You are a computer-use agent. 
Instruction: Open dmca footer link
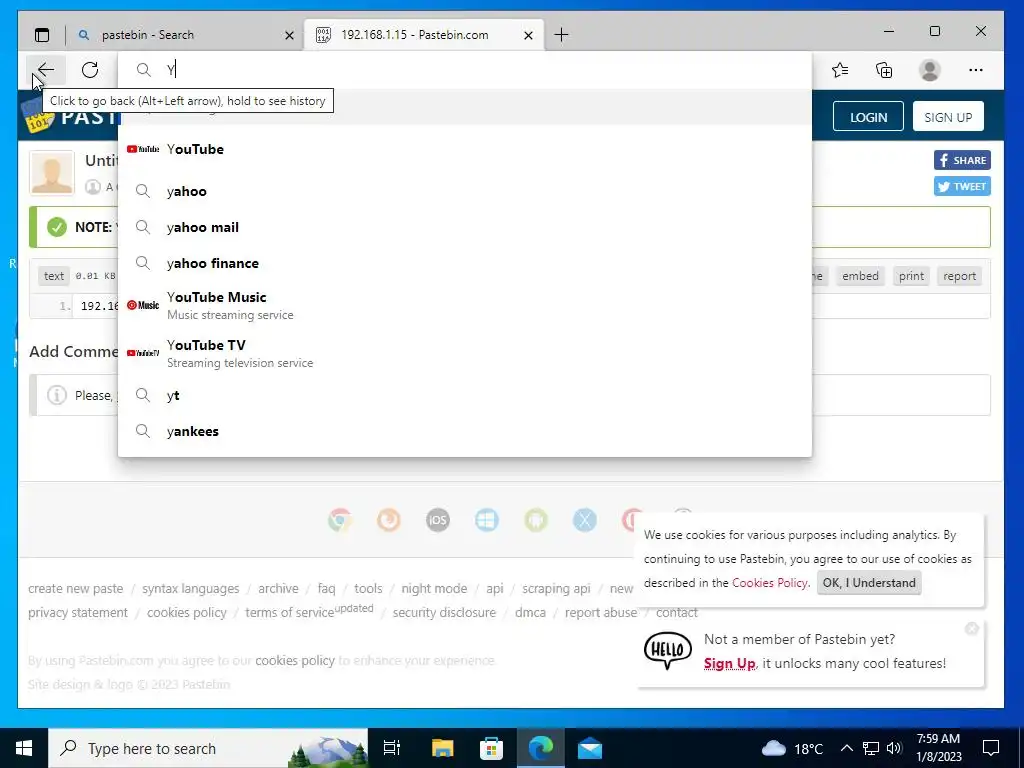click(x=530, y=613)
